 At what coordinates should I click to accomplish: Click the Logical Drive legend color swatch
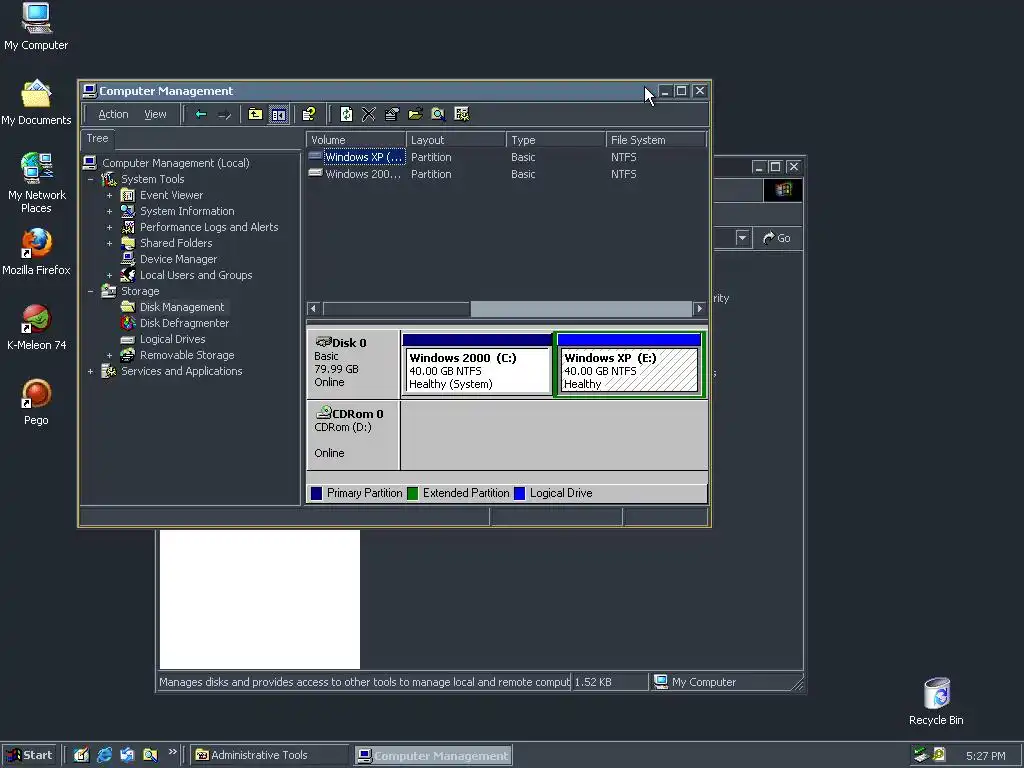[x=520, y=493]
